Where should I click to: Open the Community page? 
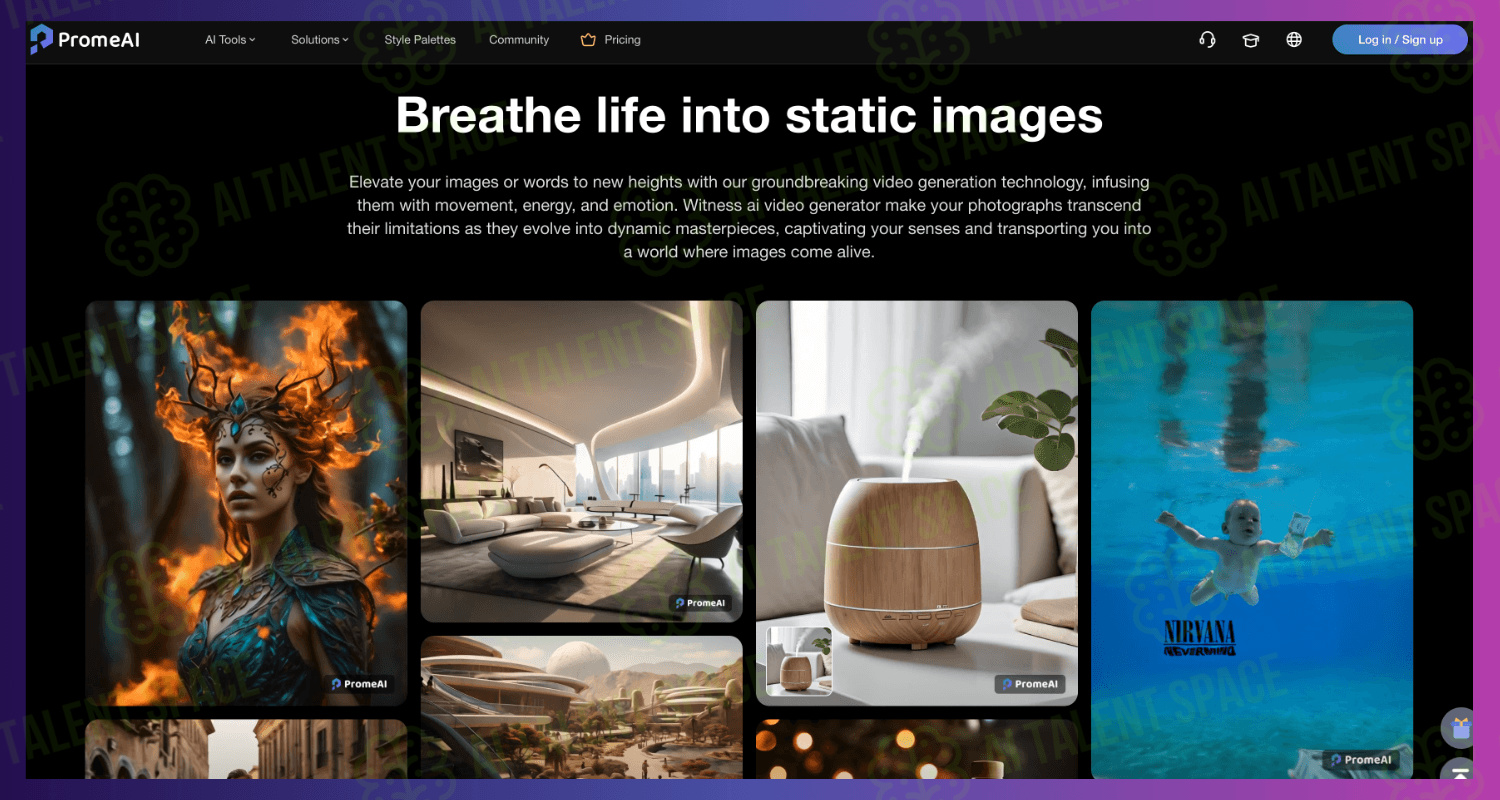[x=519, y=40]
